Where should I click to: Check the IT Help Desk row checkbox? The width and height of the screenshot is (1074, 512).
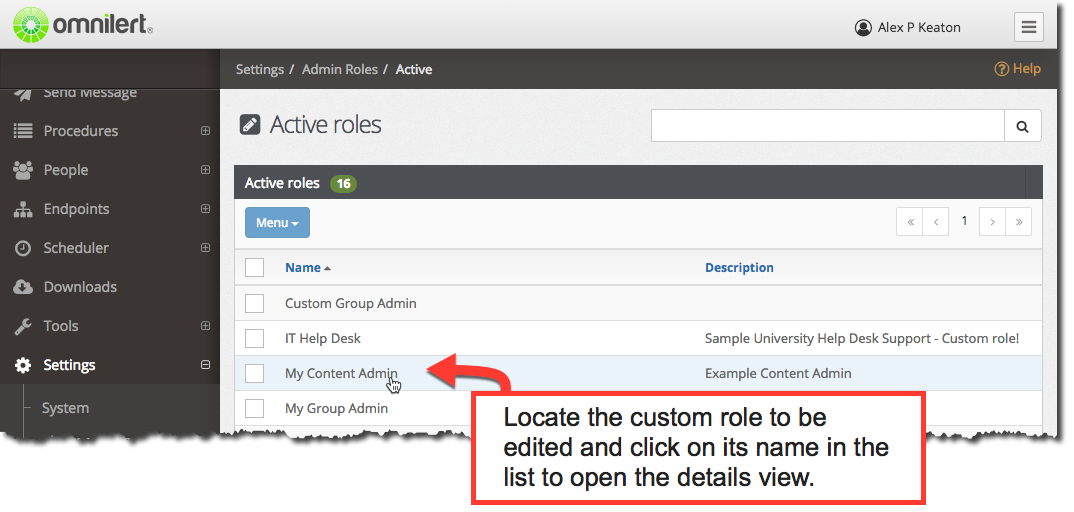(x=255, y=338)
